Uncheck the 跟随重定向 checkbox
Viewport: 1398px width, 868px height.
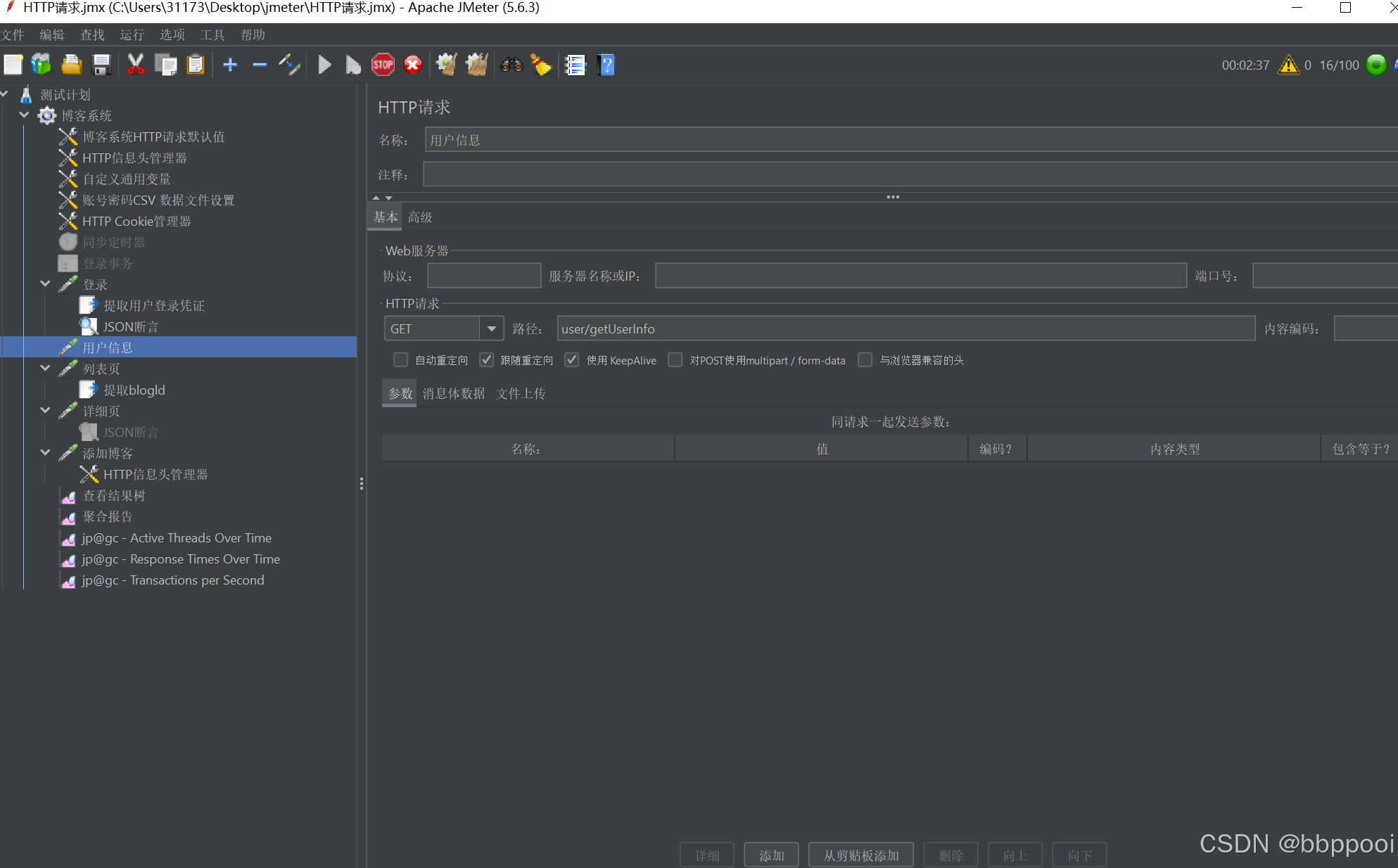coord(486,360)
